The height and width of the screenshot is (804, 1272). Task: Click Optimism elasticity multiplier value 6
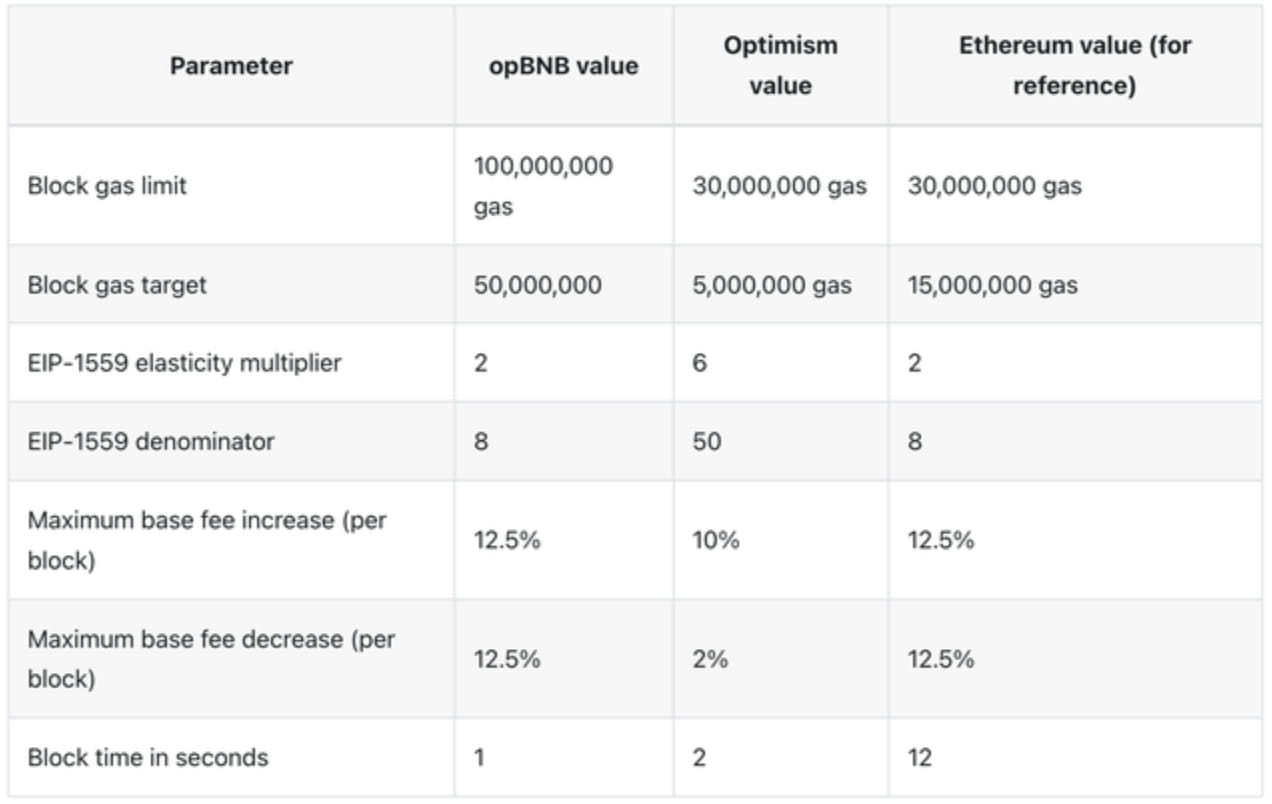[x=700, y=363]
